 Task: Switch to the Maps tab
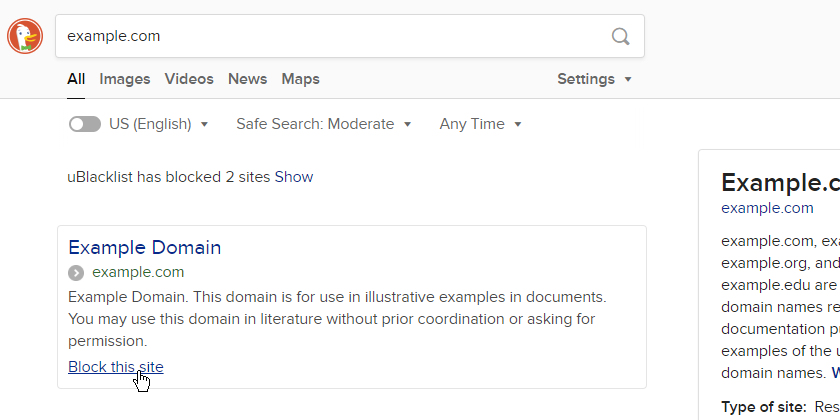click(x=301, y=79)
